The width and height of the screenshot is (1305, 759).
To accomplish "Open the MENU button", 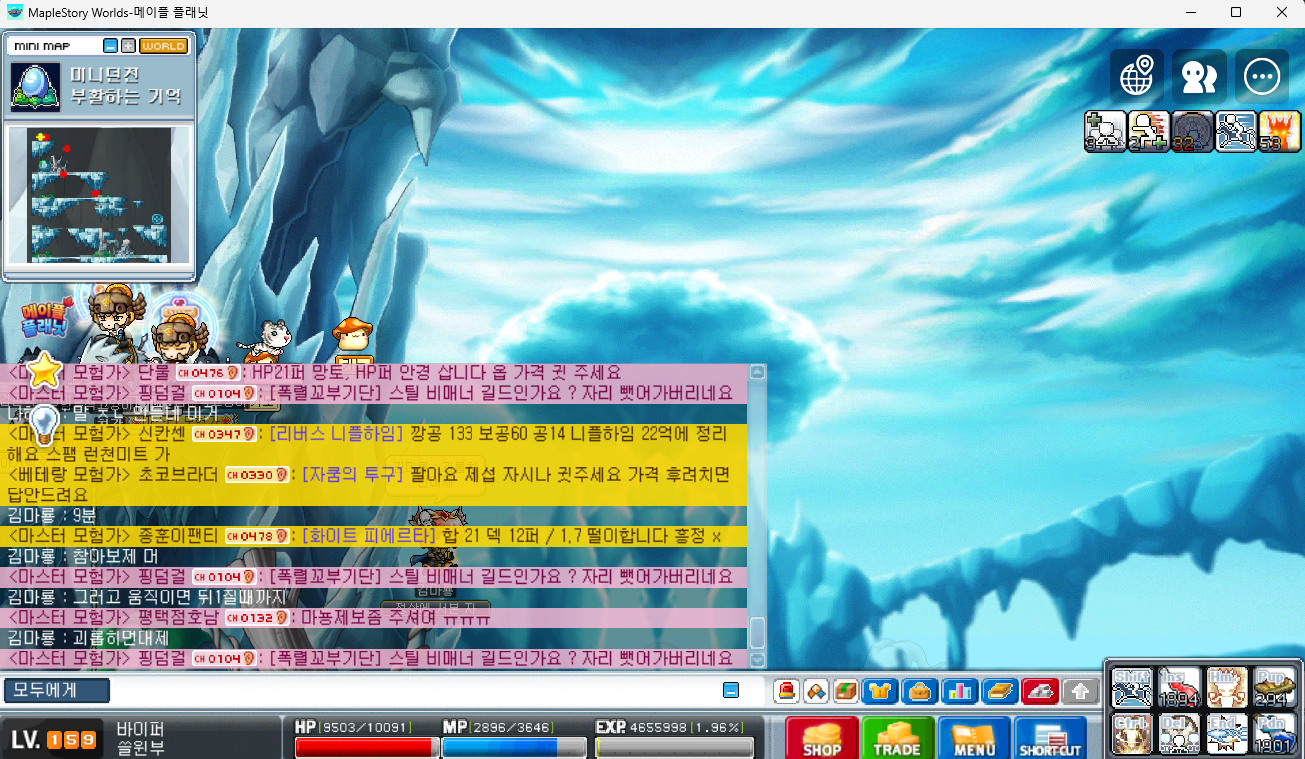I will click(x=974, y=737).
